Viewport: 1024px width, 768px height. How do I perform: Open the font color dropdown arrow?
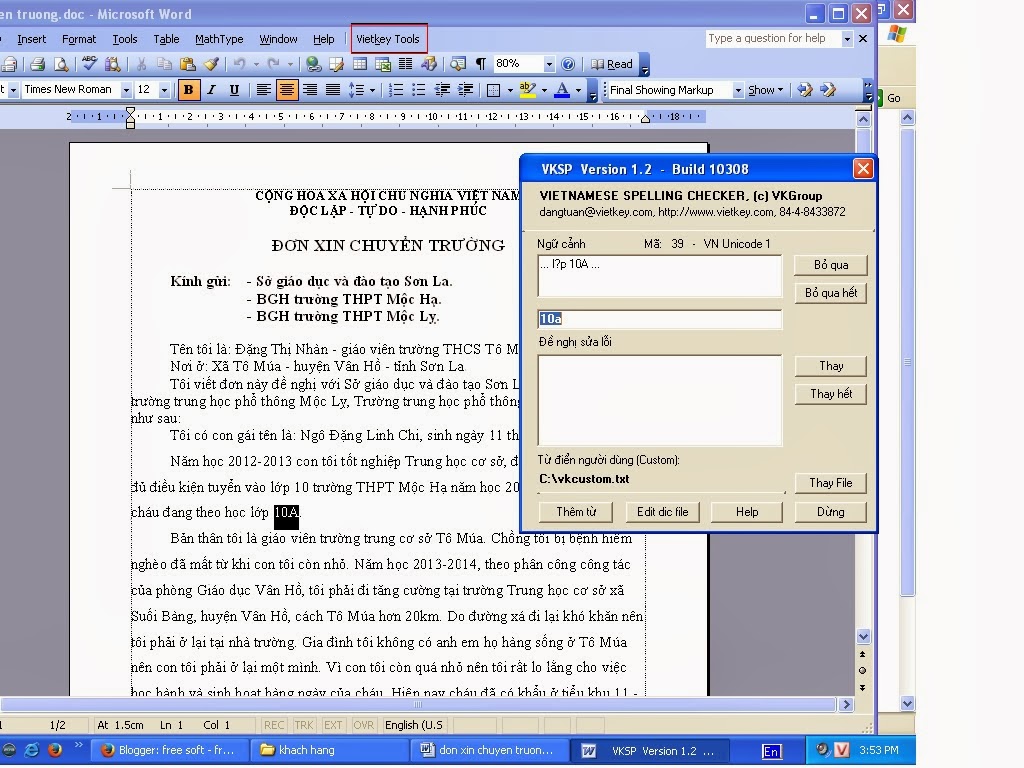[579, 90]
